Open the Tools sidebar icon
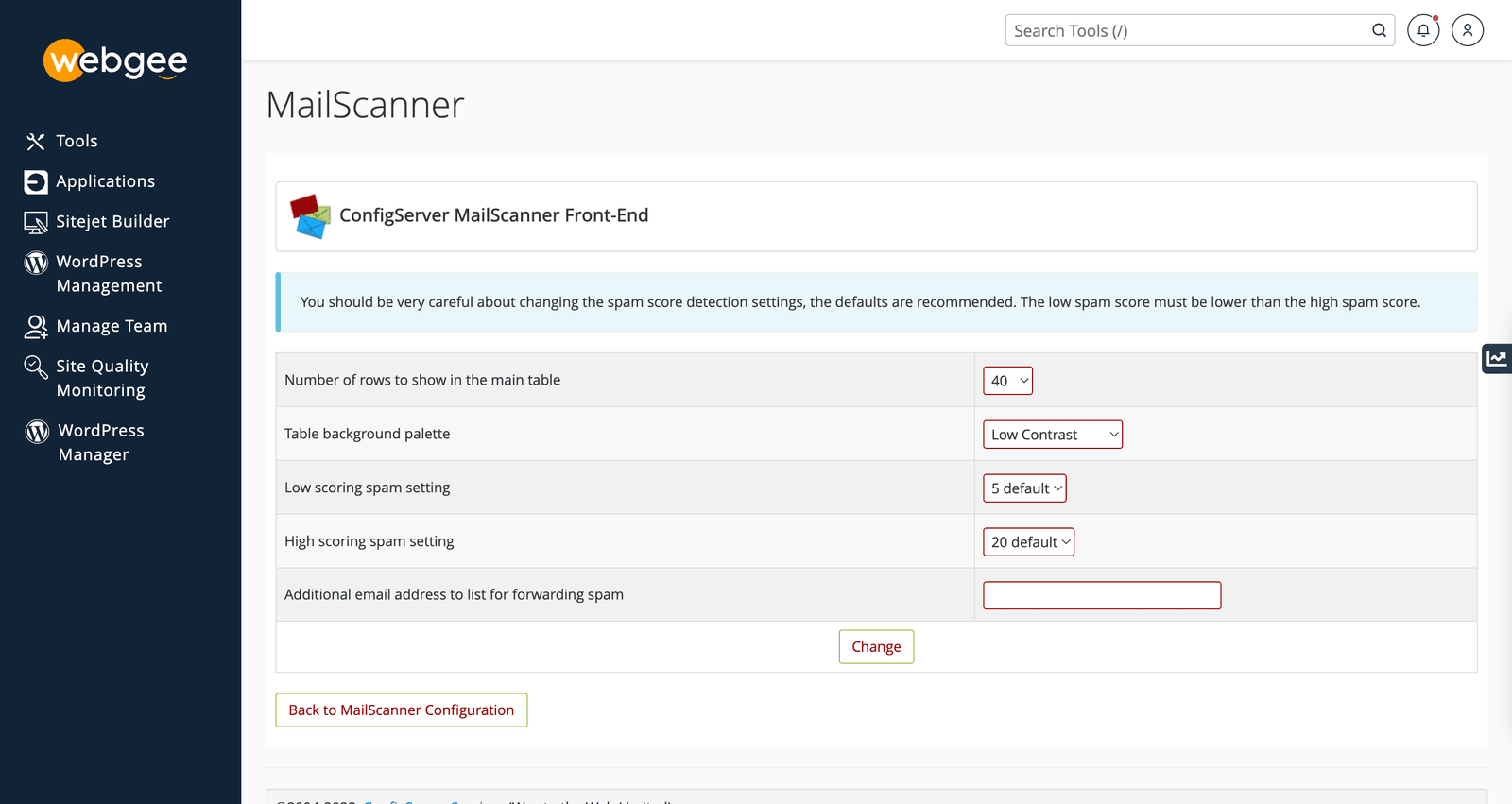The height and width of the screenshot is (804, 1512). (36, 142)
